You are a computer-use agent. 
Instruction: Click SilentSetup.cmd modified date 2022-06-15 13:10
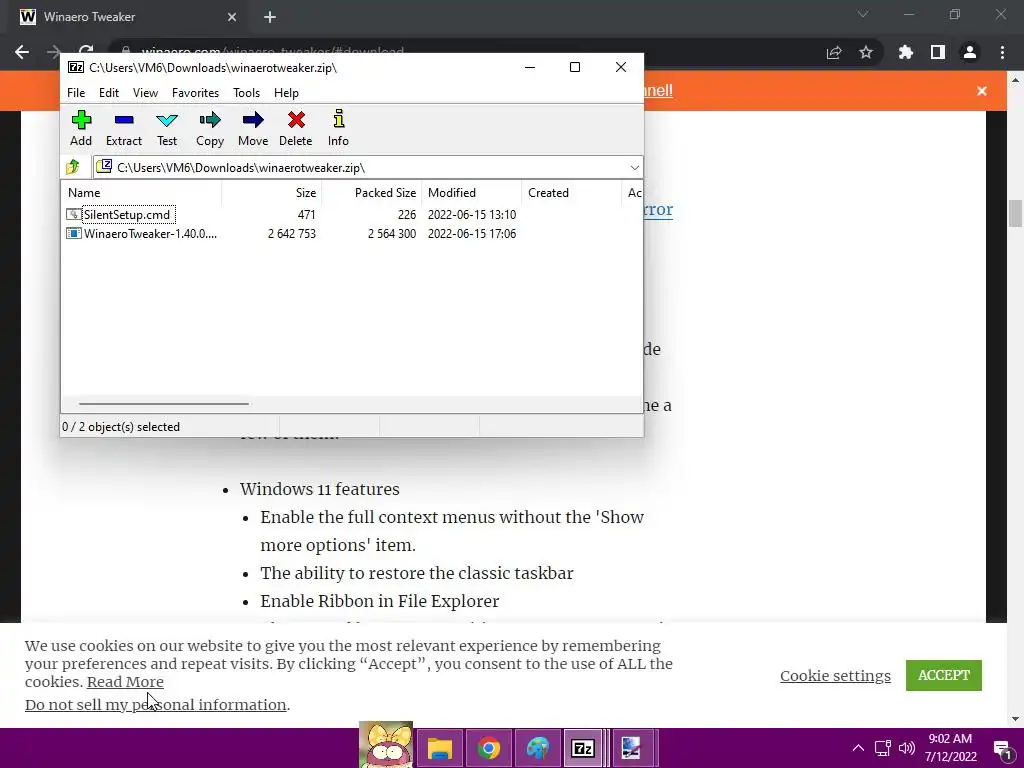point(472,214)
